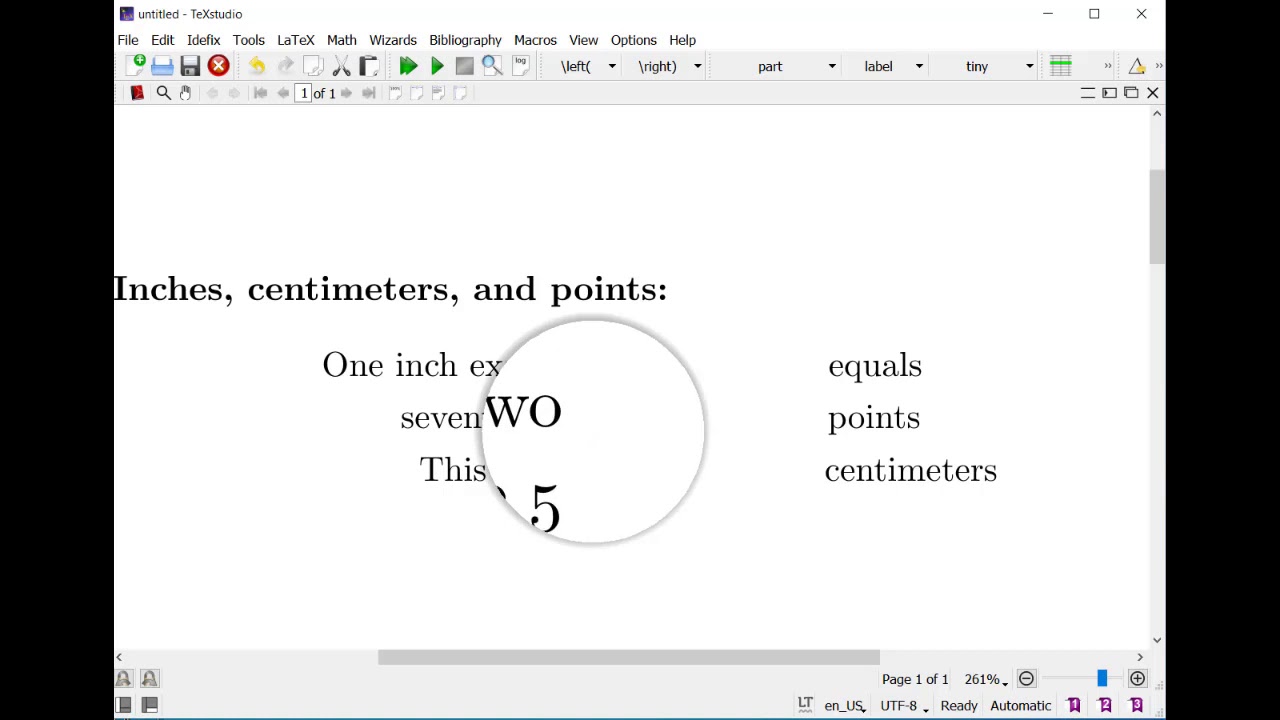Toggle the LanguageTool LT status icon
Screen dimensions: 1280x720
[805, 705]
